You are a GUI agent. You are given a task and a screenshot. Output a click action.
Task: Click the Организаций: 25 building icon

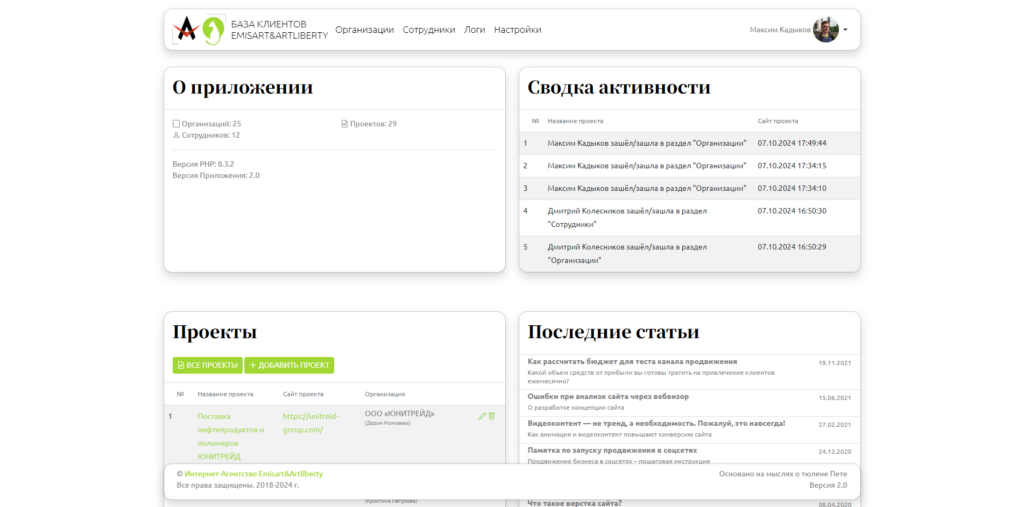pos(176,123)
